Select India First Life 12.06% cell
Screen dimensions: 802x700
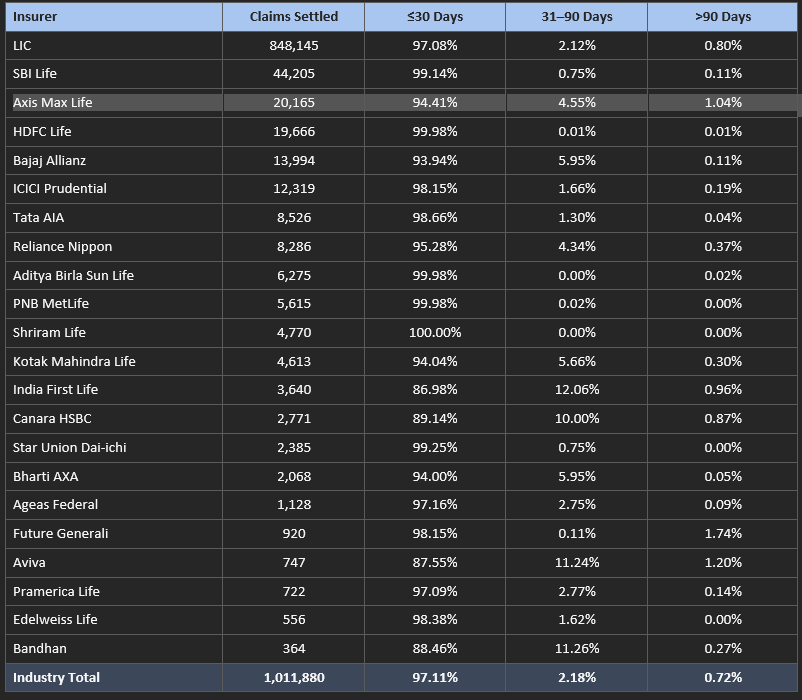[x=576, y=390]
